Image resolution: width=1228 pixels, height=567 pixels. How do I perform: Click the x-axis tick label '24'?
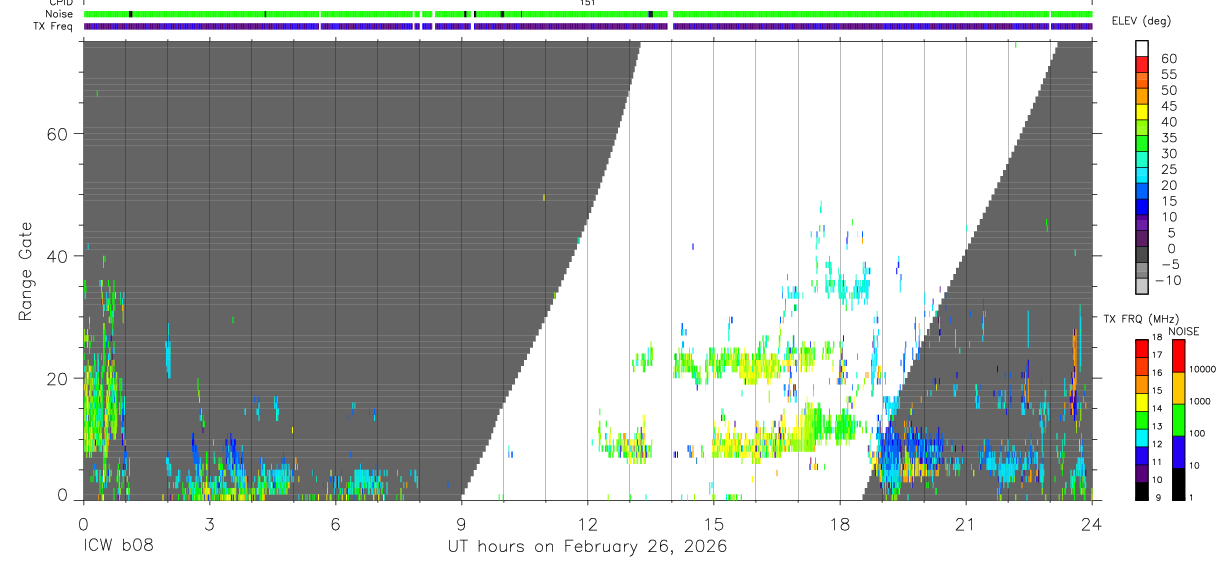tap(1091, 524)
